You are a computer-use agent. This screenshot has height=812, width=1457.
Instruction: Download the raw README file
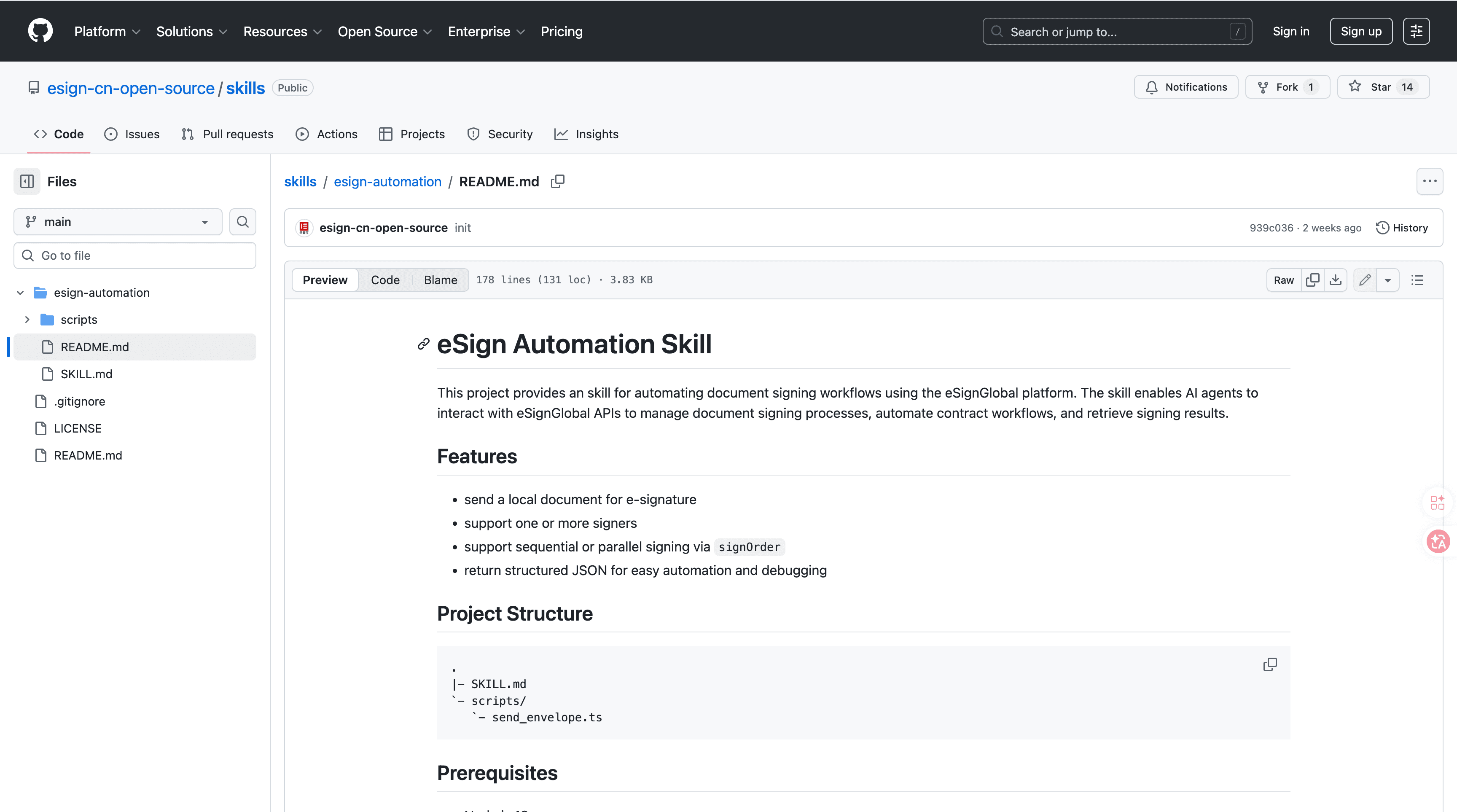click(x=1336, y=280)
